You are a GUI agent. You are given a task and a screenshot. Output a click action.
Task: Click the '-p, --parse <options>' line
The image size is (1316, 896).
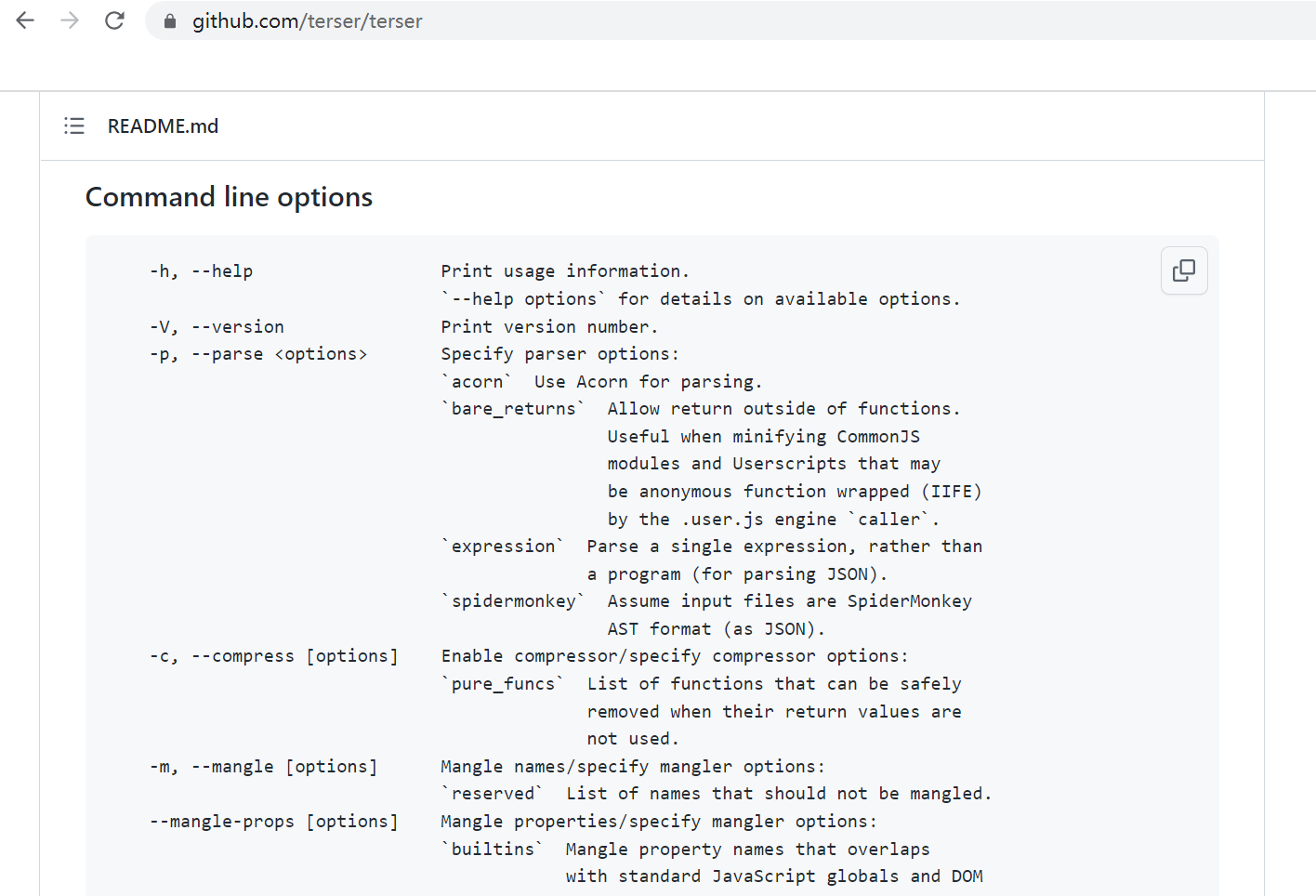258,354
